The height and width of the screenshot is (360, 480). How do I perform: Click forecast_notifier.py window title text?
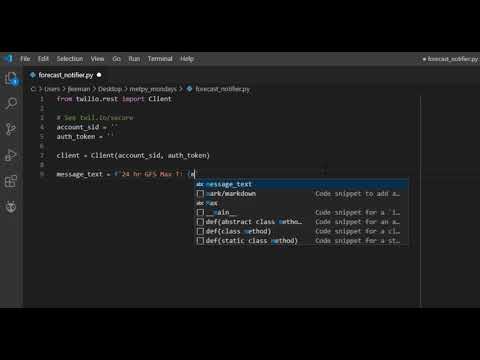(x=453, y=59)
